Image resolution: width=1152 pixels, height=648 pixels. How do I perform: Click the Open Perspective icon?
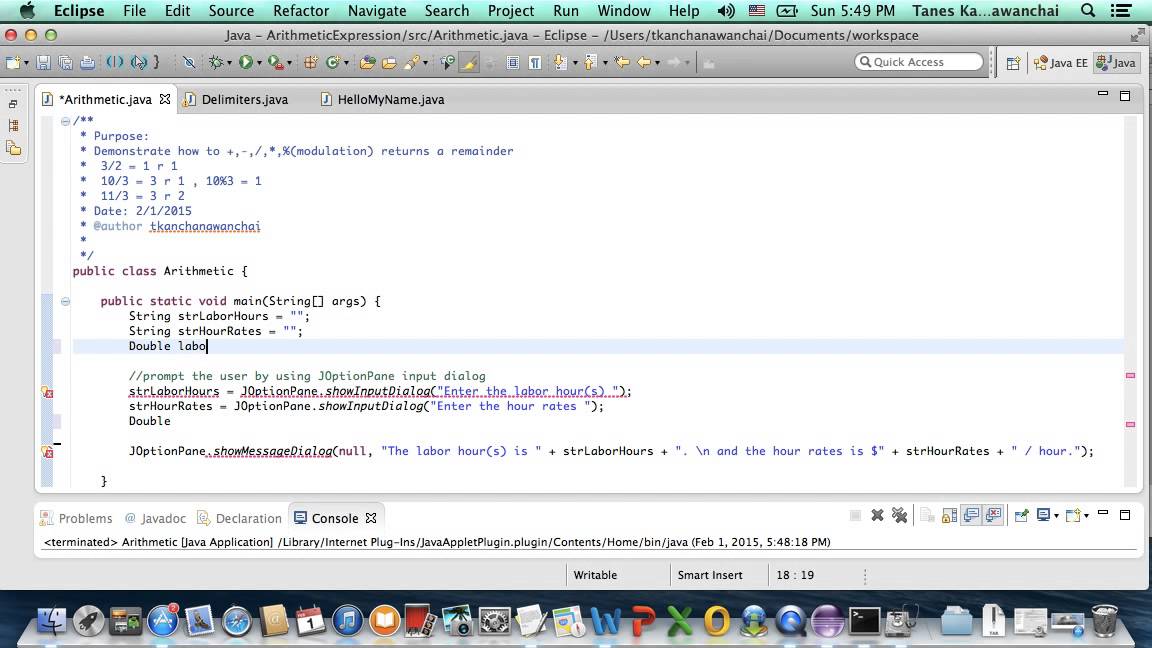pyautogui.click(x=1013, y=63)
